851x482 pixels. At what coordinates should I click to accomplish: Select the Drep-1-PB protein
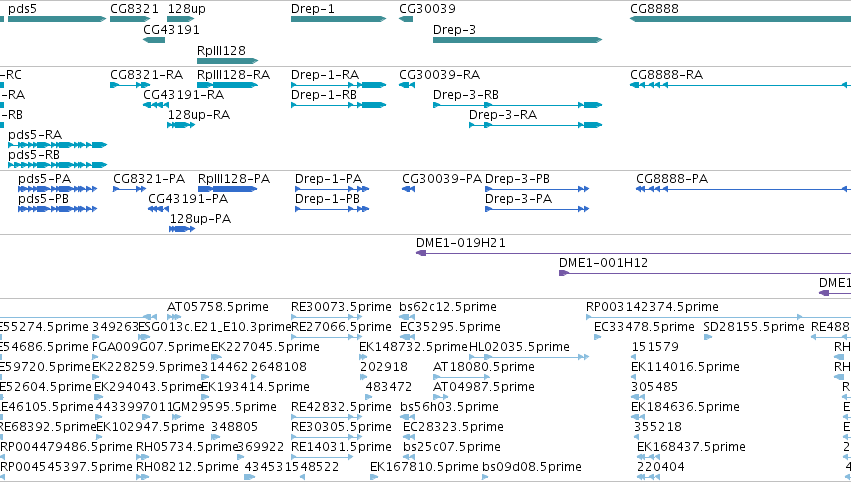pyautogui.click(x=332, y=209)
